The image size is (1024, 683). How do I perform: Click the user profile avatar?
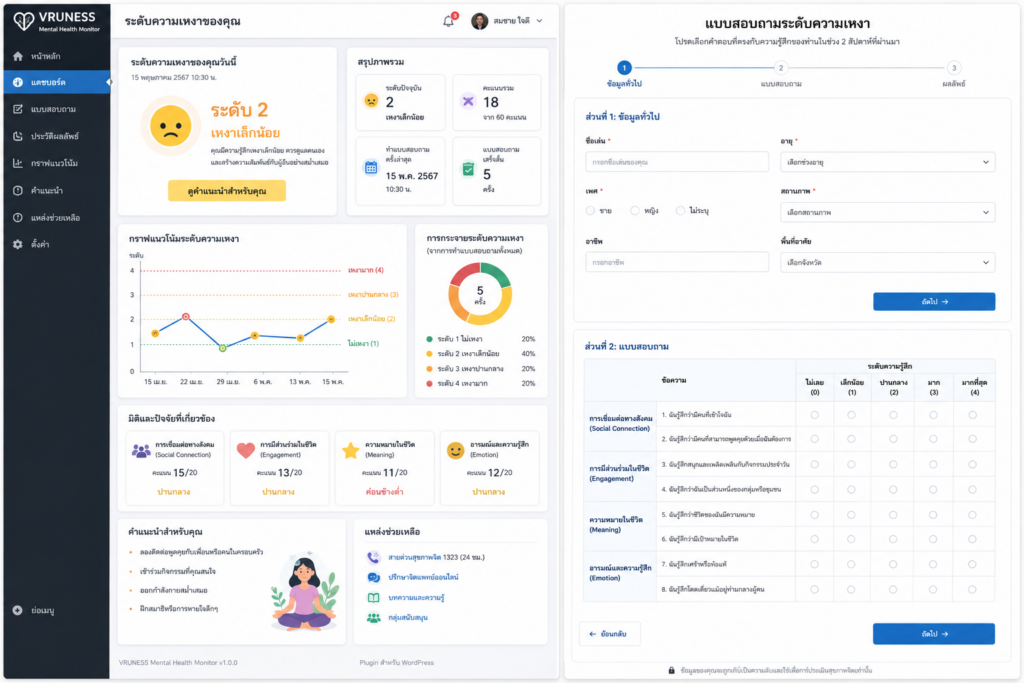pos(479,21)
